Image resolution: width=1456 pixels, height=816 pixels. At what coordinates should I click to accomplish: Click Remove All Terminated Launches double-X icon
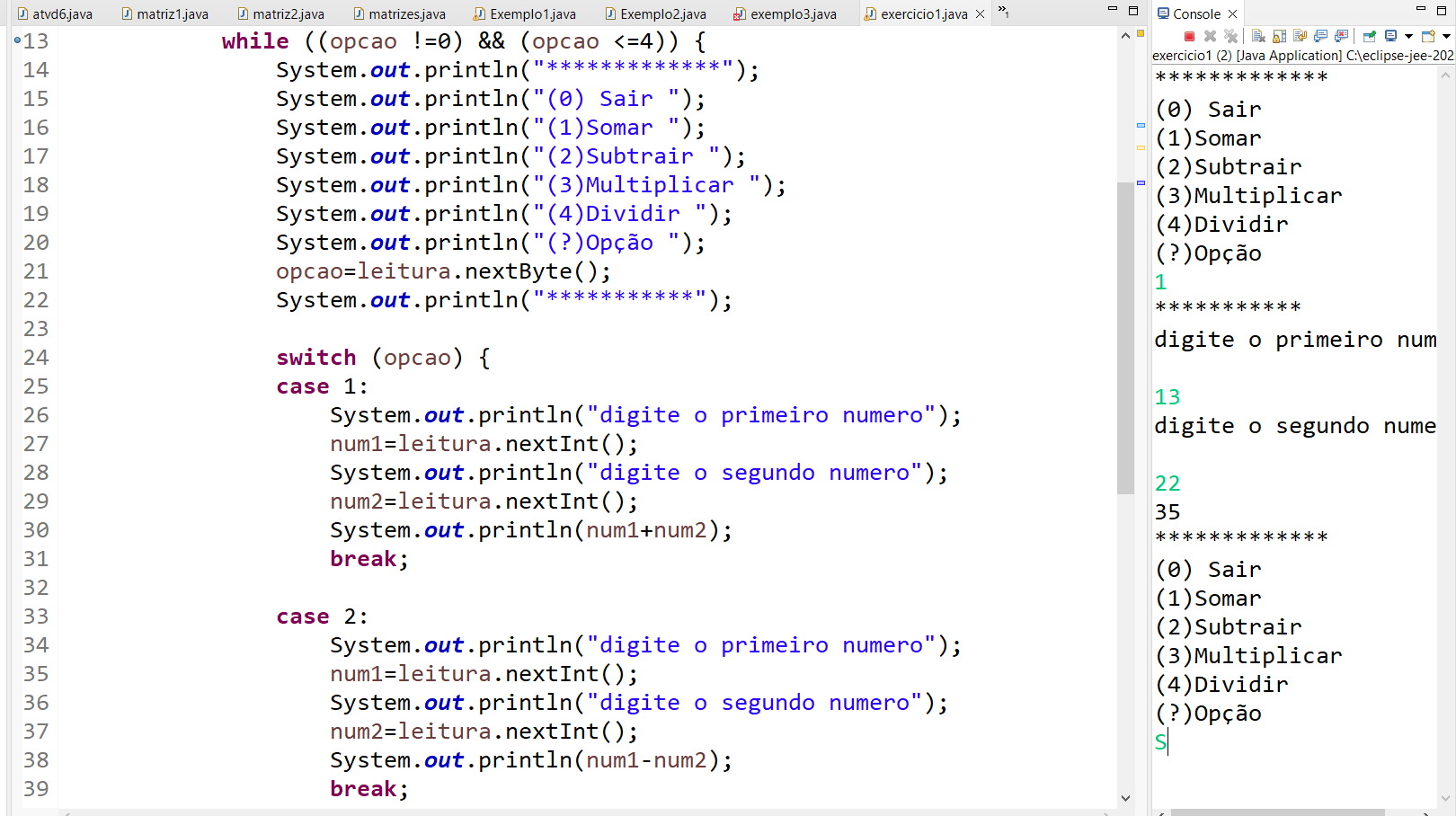pos(1230,36)
